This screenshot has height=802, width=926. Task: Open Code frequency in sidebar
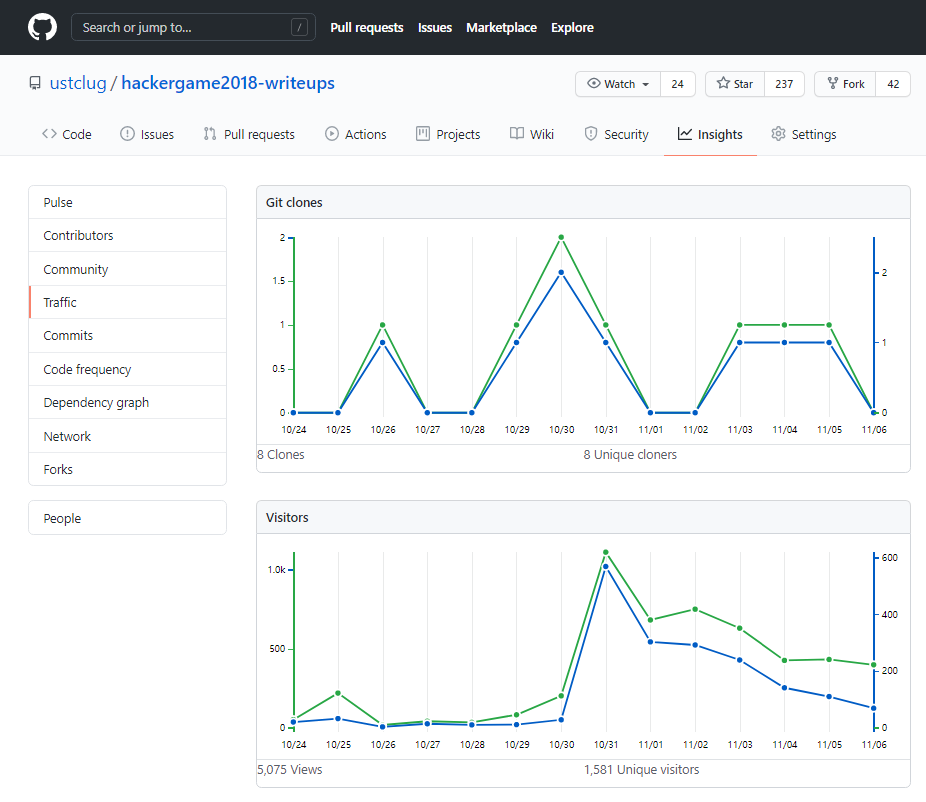coord(128,369)
